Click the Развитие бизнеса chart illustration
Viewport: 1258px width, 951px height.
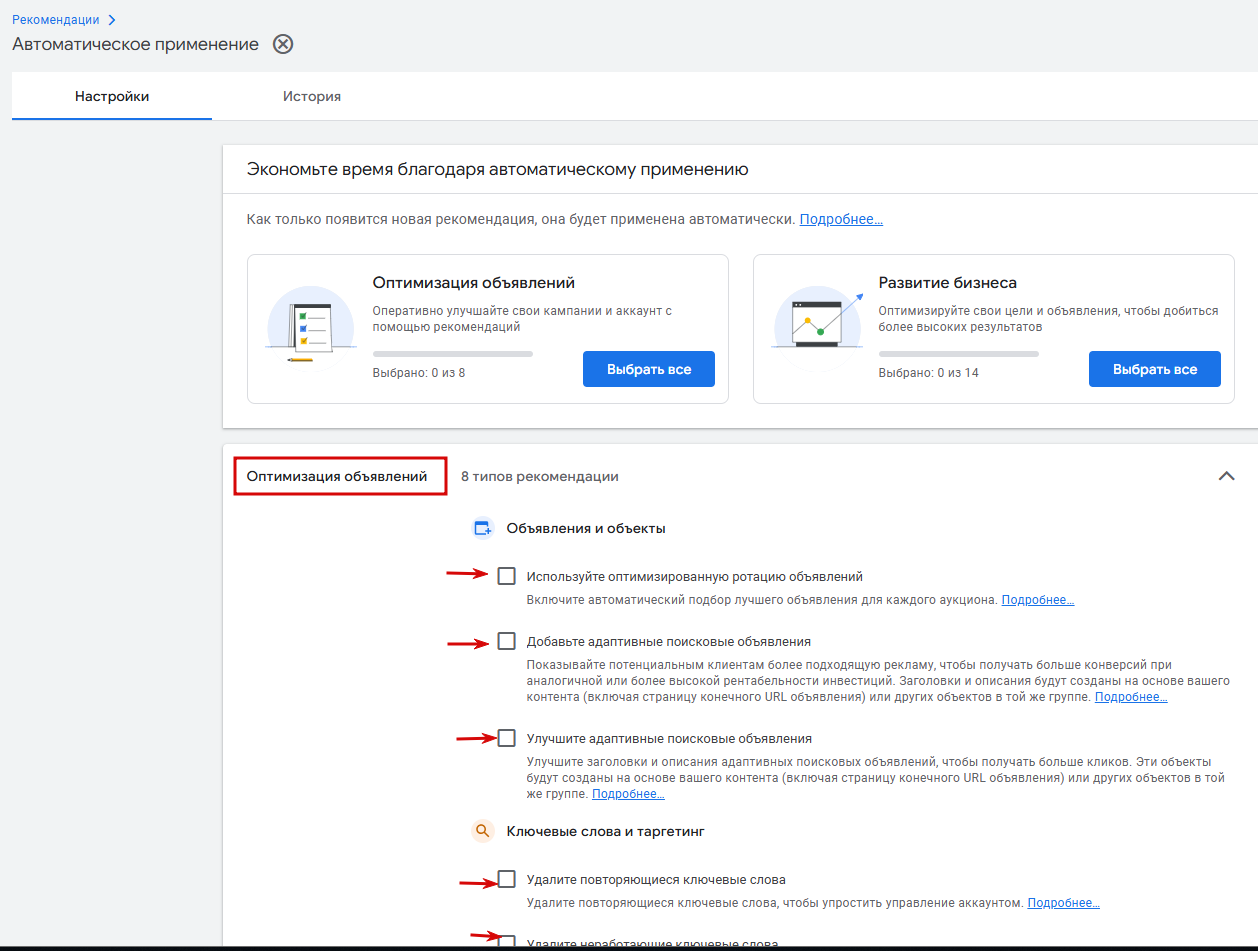817,320
